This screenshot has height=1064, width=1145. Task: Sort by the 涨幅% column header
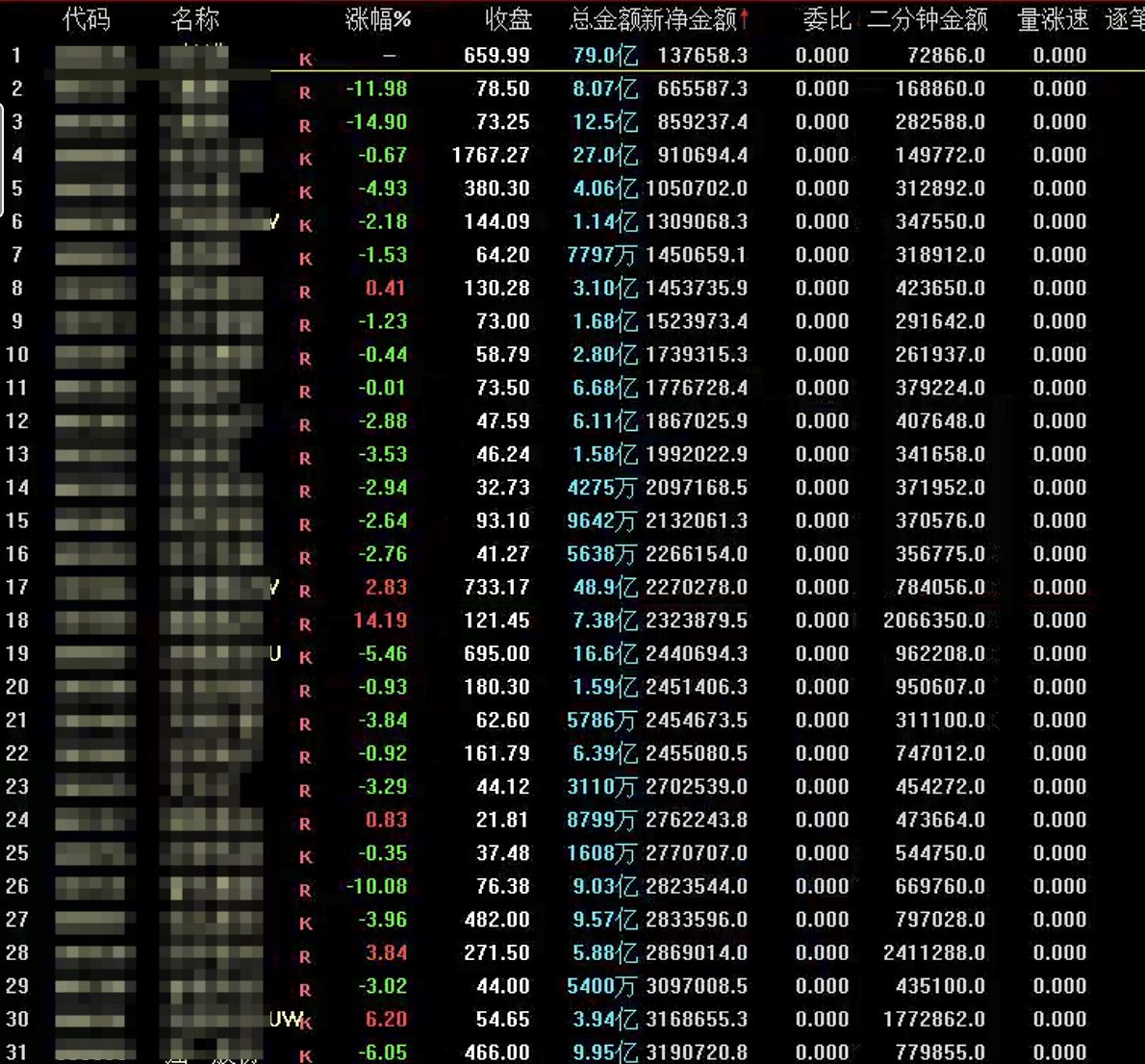(x=377, y=19)
